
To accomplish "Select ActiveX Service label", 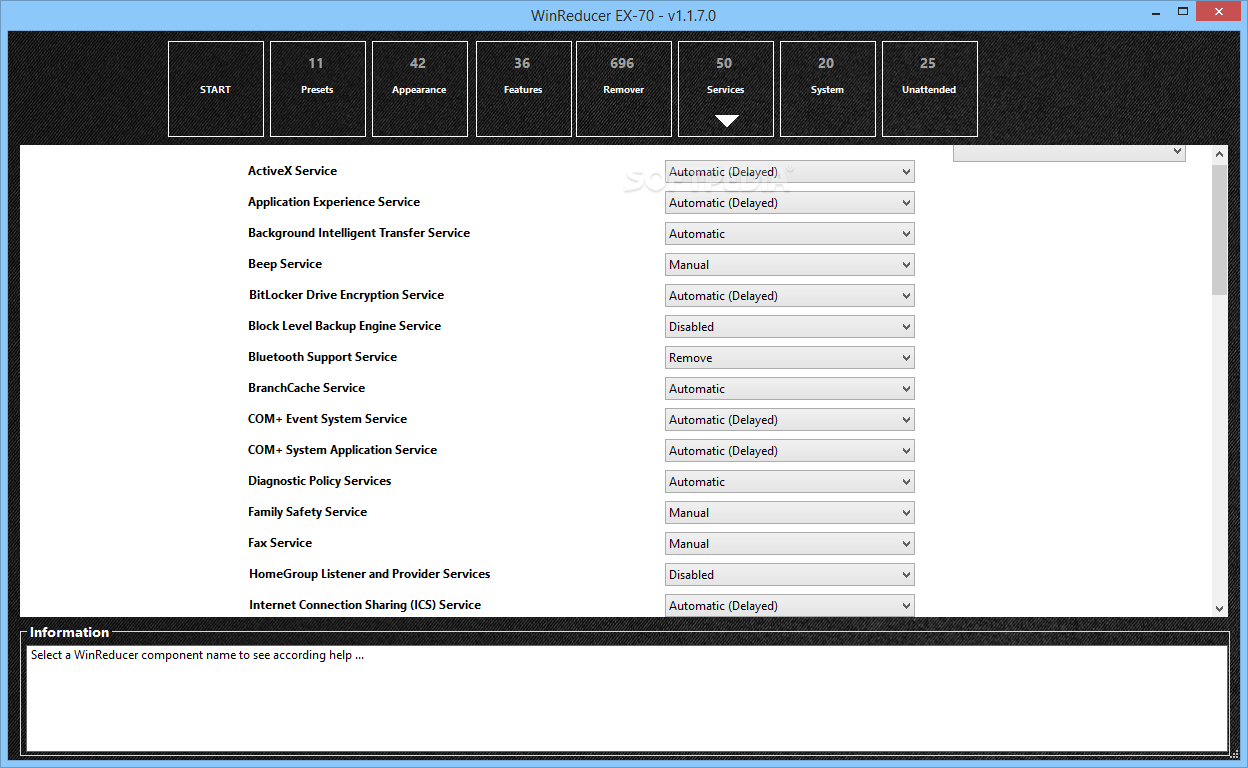I will (x=292, y=171).
